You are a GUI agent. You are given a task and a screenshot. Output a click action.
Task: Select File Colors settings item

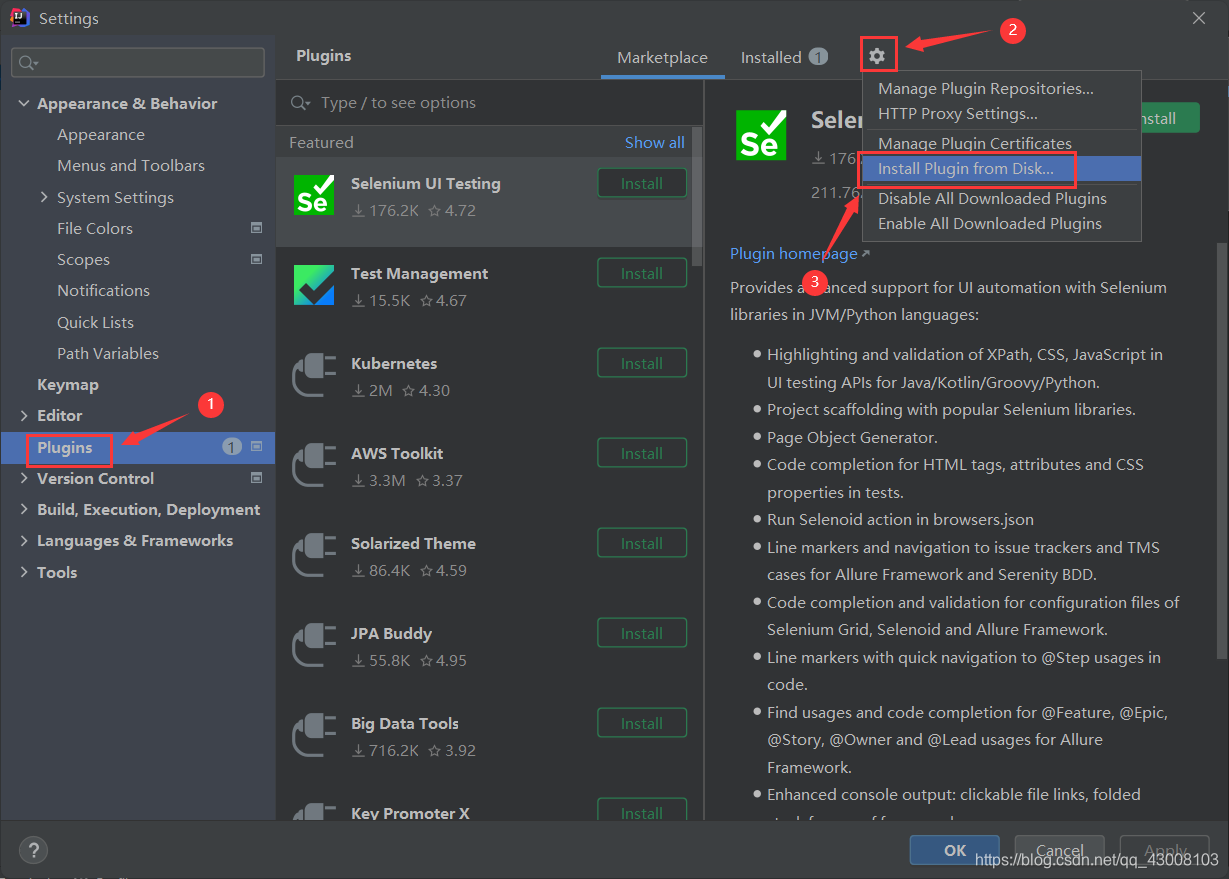(95, 228)
